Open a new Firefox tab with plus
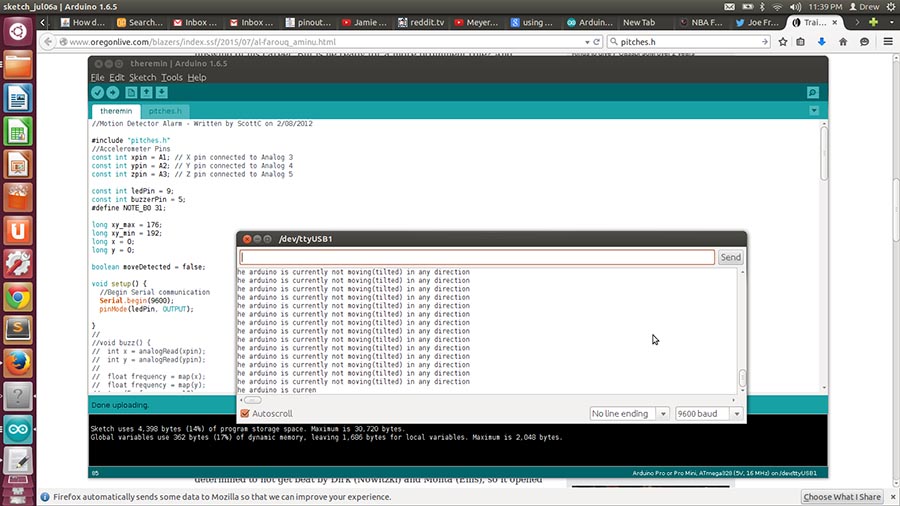Screen dimensions: 900x506 click(x=874, y=22)
